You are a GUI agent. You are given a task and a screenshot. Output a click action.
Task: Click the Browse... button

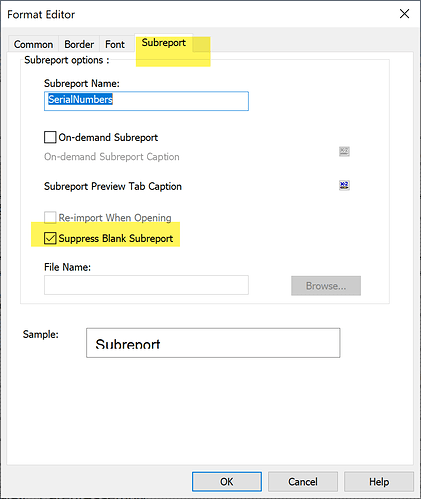point(326,286)
